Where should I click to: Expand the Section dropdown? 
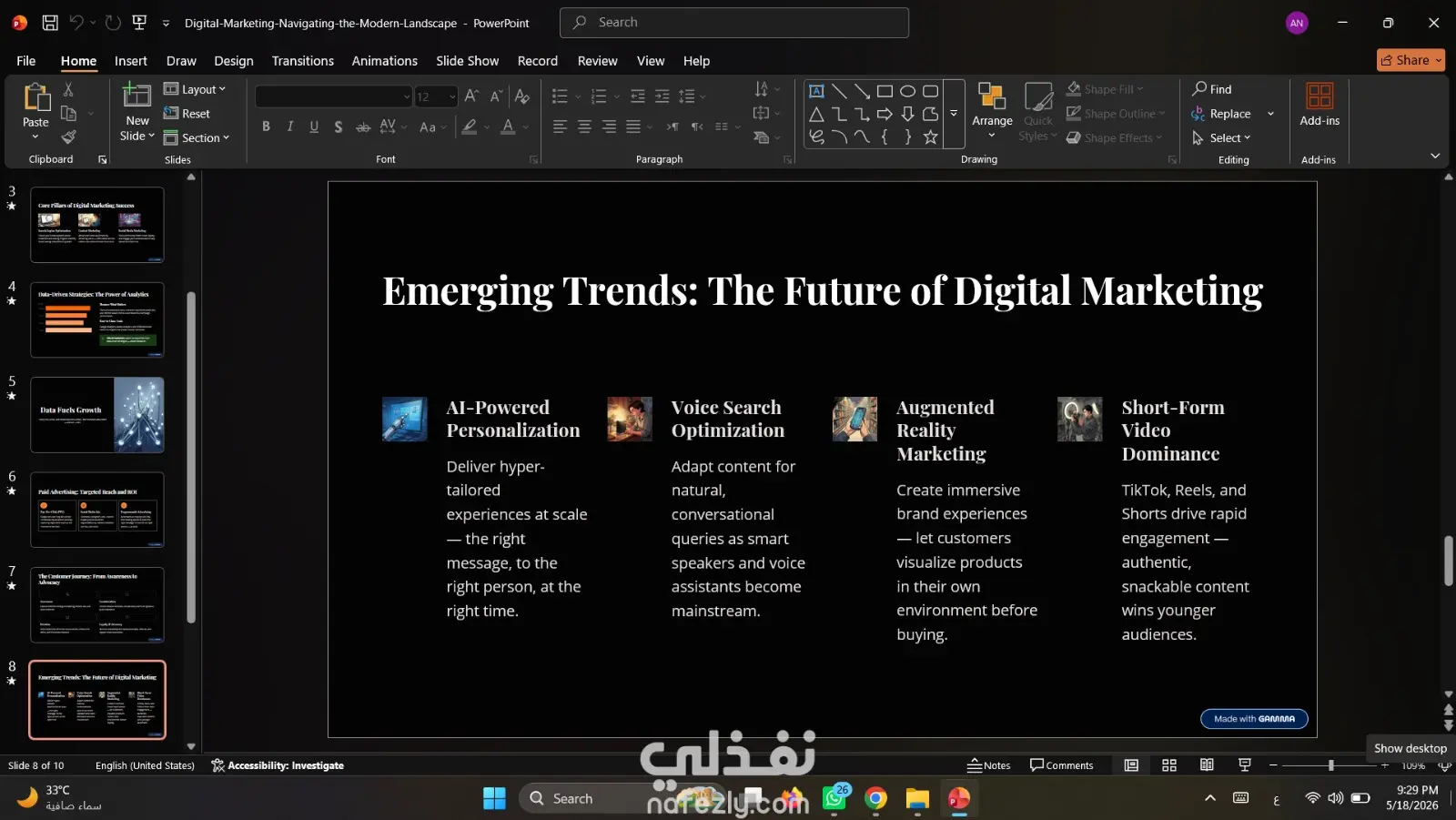(197, 137)
